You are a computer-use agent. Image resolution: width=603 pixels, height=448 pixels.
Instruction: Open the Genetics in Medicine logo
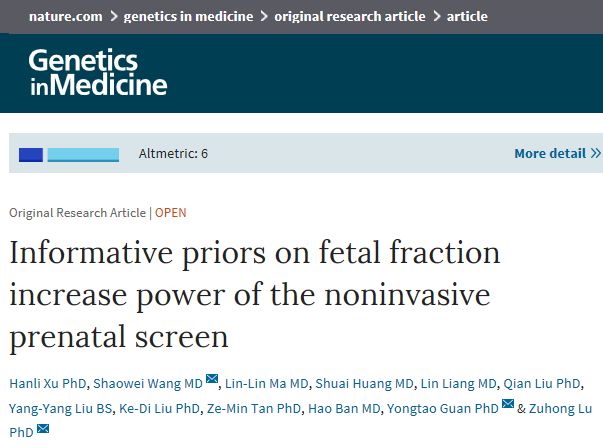[x=96, y=71]
